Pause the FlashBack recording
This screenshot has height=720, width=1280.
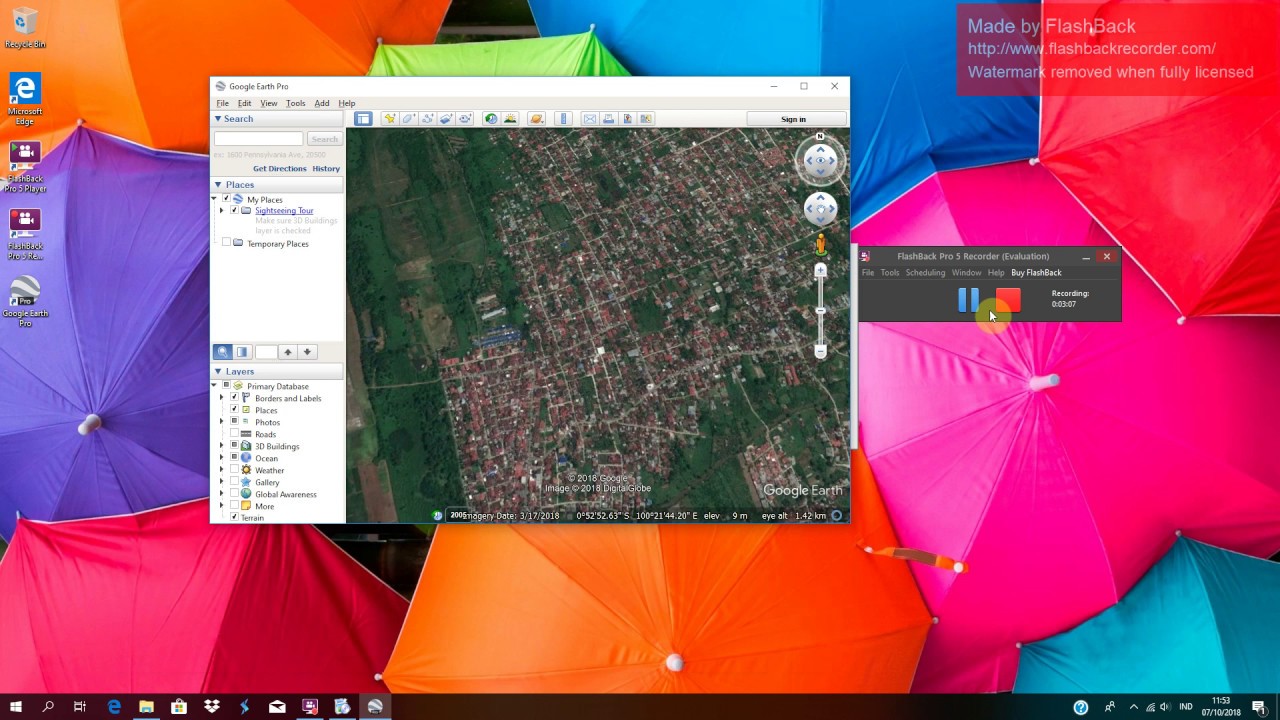(x=968, y=299)
